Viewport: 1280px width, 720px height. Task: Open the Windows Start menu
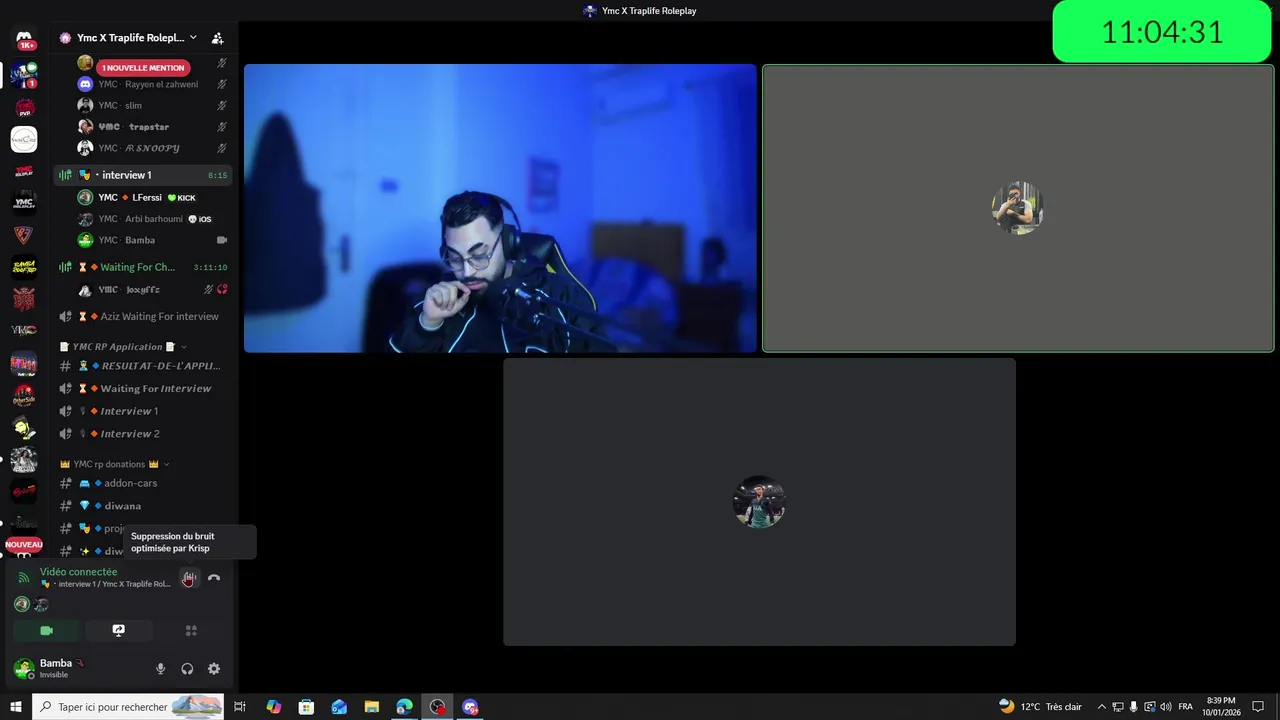16,707
